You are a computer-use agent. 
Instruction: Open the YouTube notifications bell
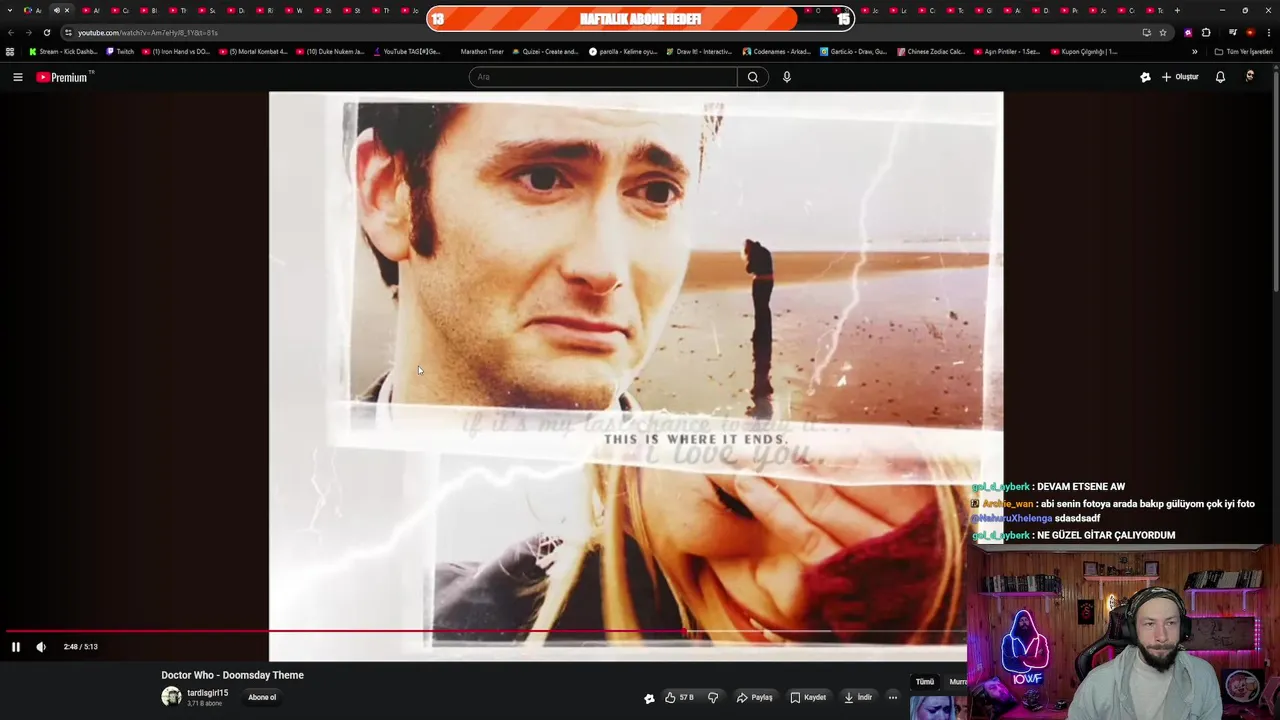click(1220, 77)
